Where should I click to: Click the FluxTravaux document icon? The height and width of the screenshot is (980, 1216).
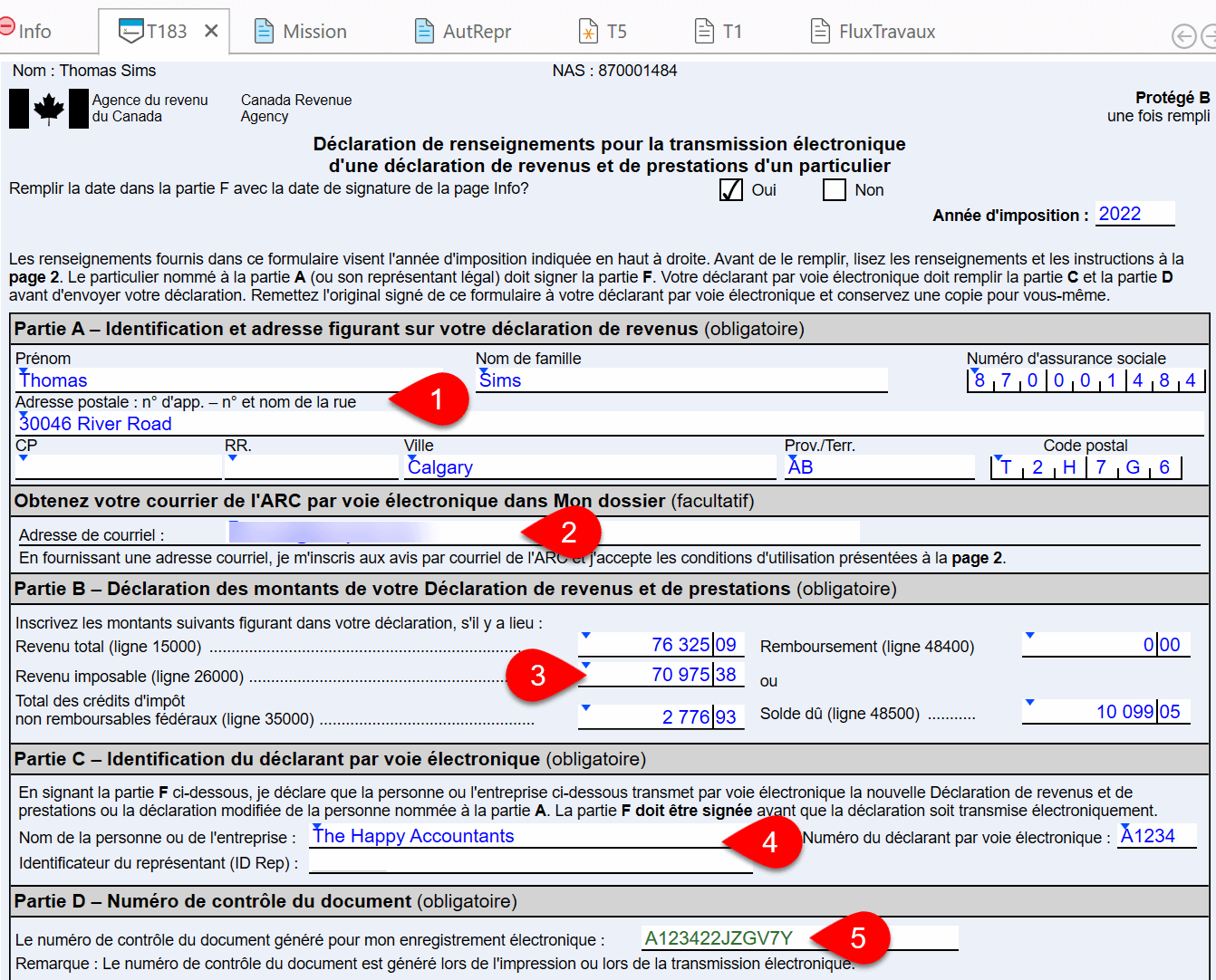pyautogui.click(x=819, y=31)
